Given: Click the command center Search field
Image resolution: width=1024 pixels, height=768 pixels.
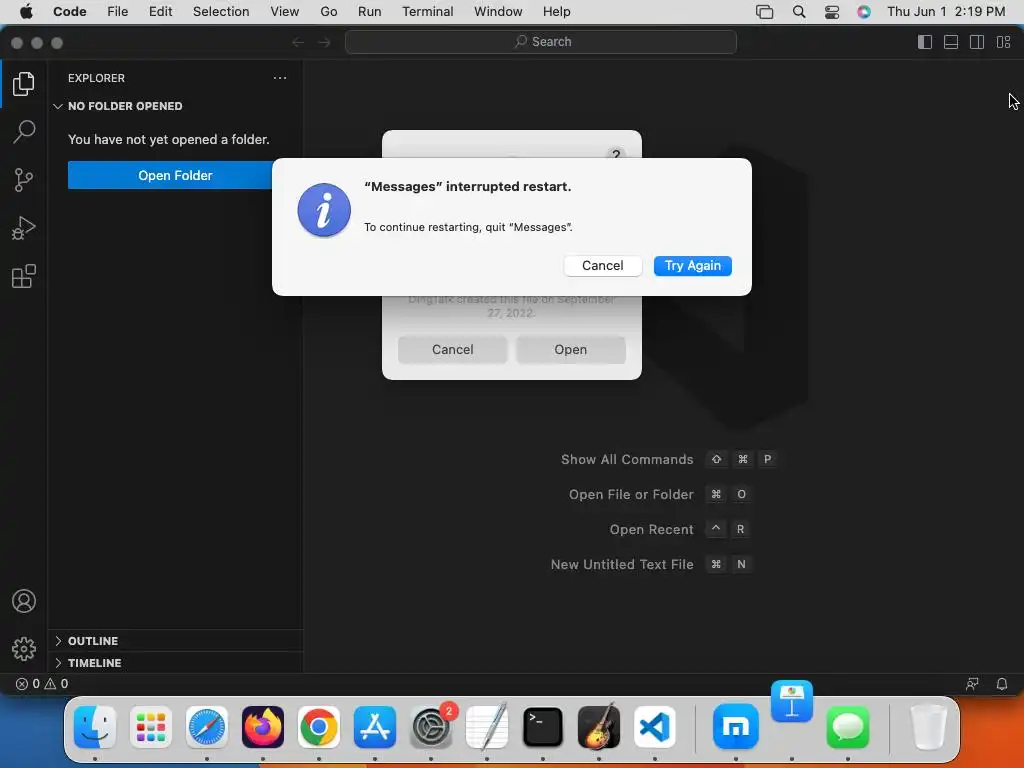Looking at the screenshot, I should (x=541, y=42).
